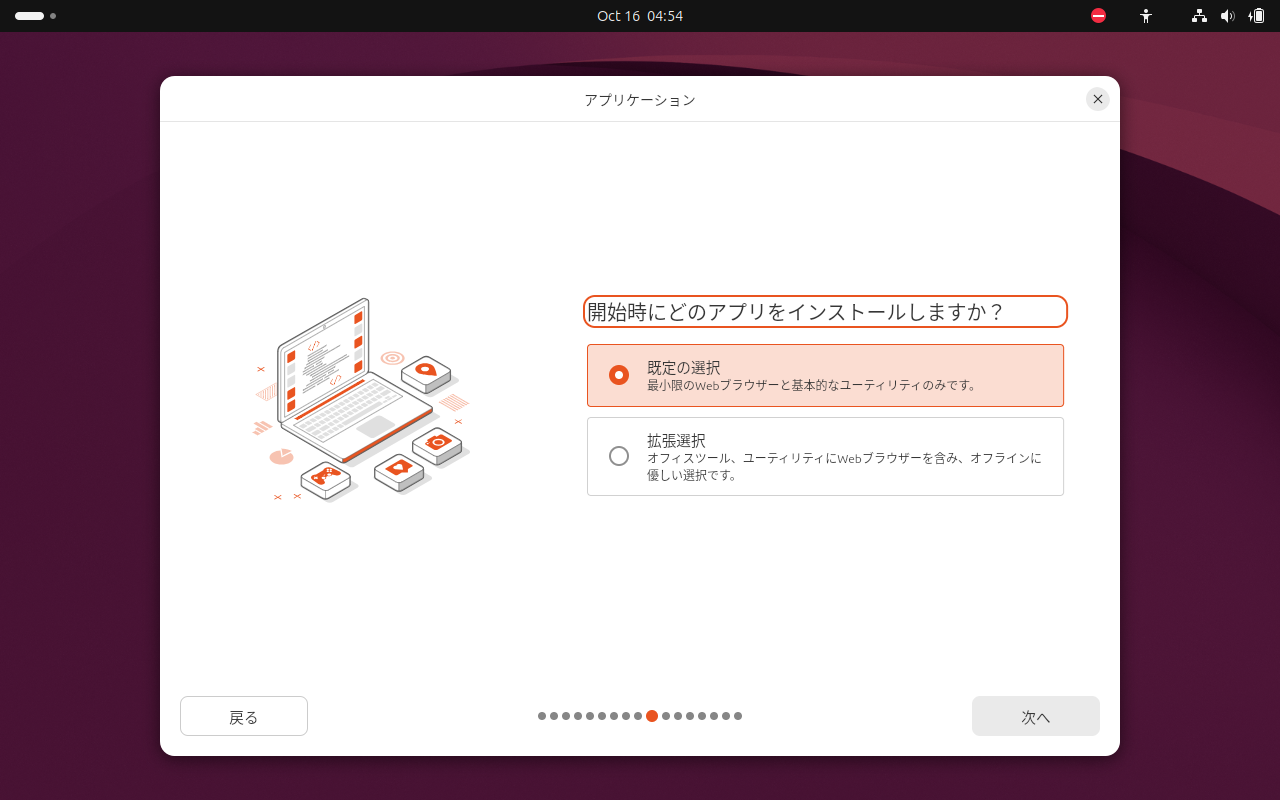This screenshot has height=800, width=1280.
Task: Click the window title アプリケーション
Action: pos(640,100)
